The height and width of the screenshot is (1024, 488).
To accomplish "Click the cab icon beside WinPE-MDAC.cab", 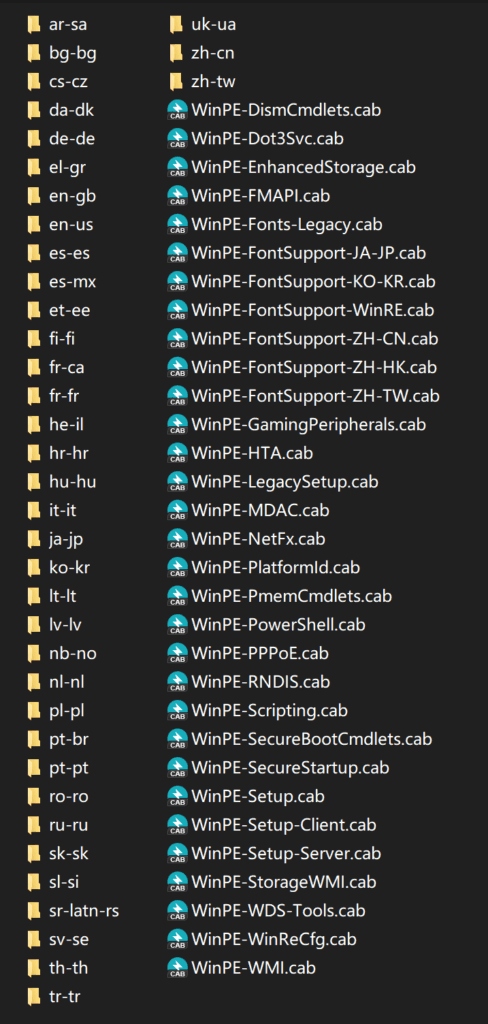I will 177,510.
